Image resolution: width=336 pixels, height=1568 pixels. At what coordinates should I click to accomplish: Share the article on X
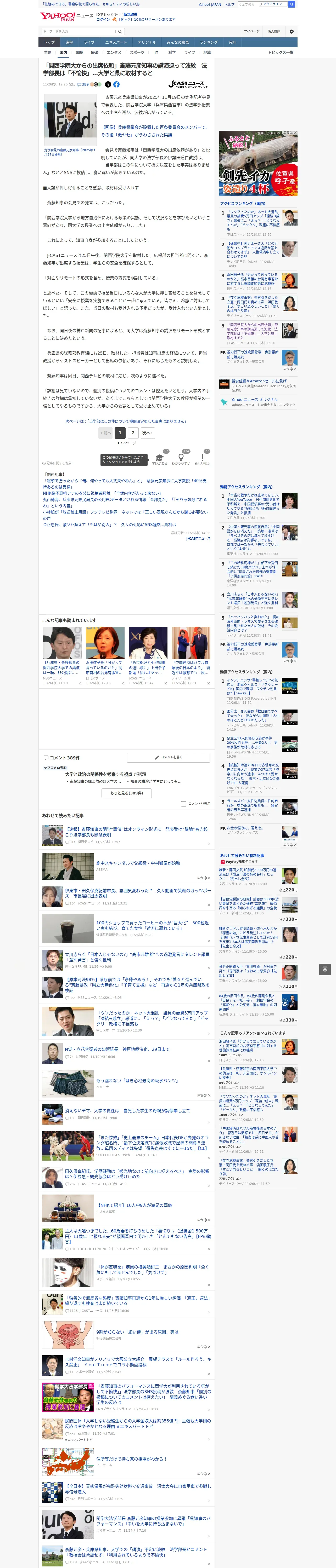(x=108, y=85)
